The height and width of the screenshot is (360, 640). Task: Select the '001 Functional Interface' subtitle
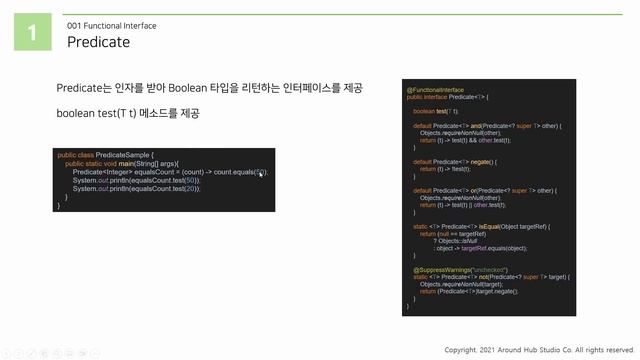point(111,26)
